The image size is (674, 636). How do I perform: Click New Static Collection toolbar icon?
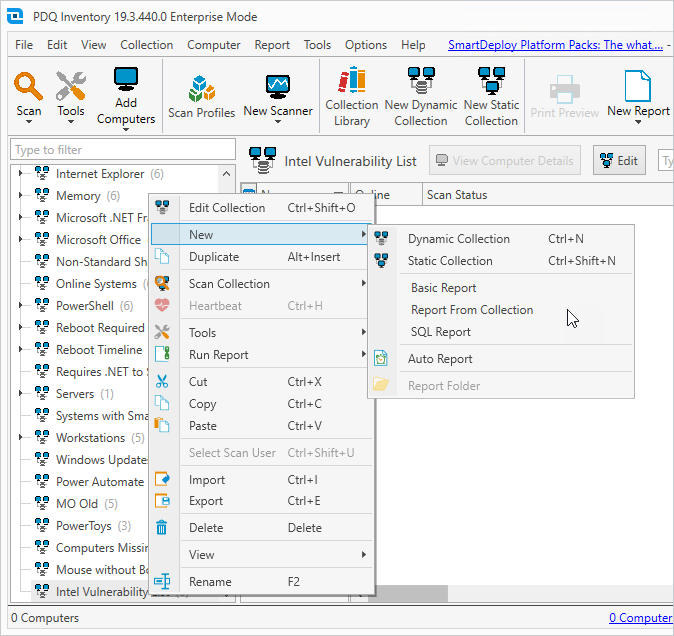(x=491, y=81)
